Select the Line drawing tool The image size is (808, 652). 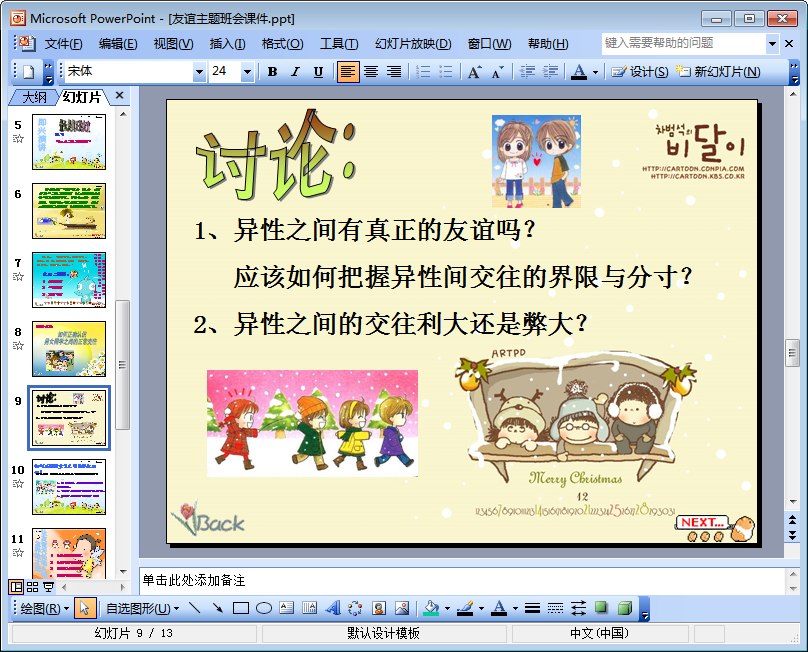point(194,608)
